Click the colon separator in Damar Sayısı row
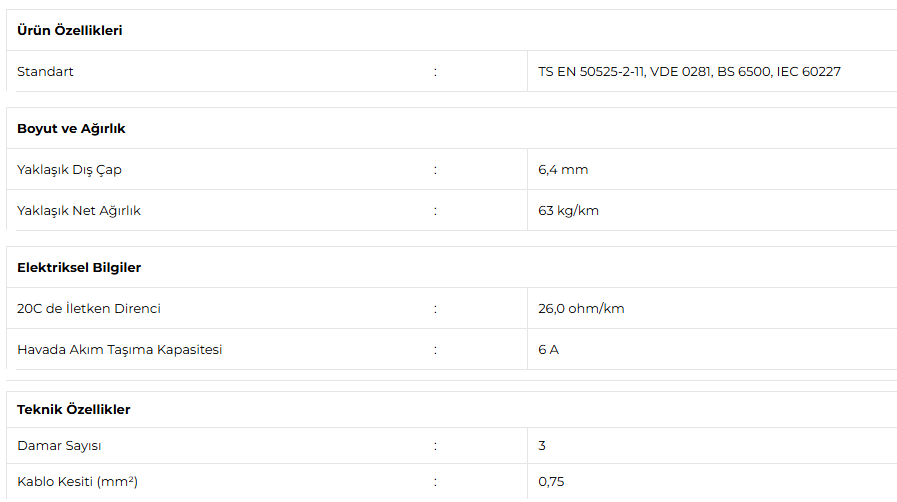 (435, 447)
